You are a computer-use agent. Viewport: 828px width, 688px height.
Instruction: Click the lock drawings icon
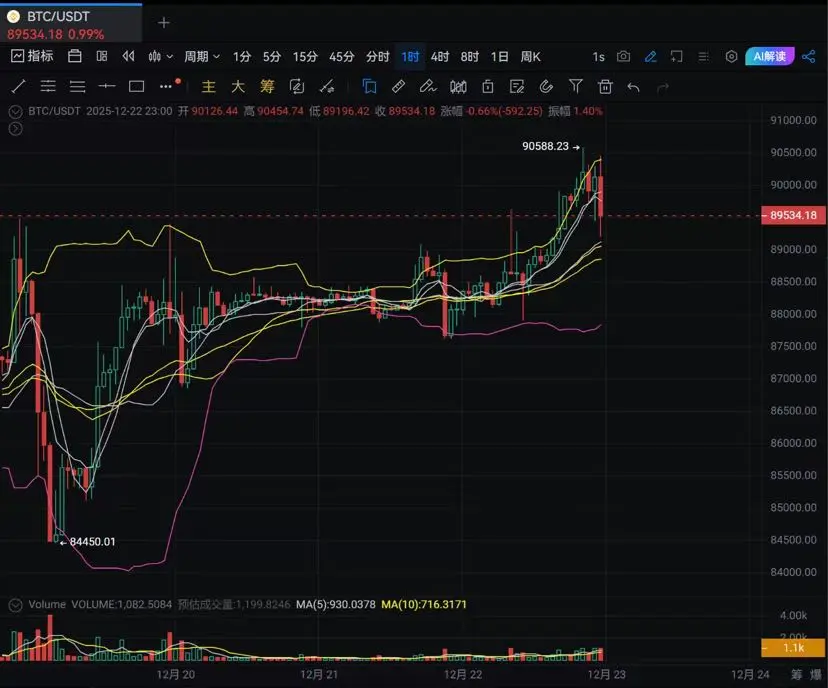pyautogui.click(x=487, y=86)
